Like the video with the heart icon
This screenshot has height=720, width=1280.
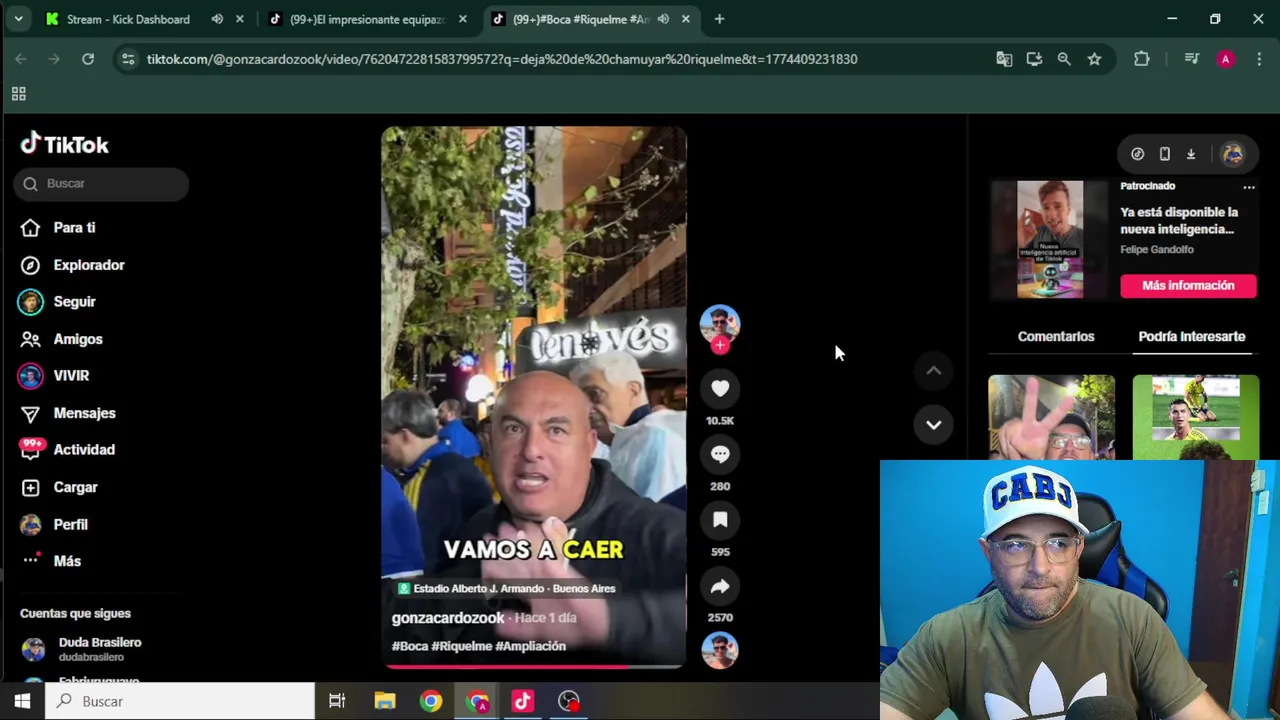point(720,388)
